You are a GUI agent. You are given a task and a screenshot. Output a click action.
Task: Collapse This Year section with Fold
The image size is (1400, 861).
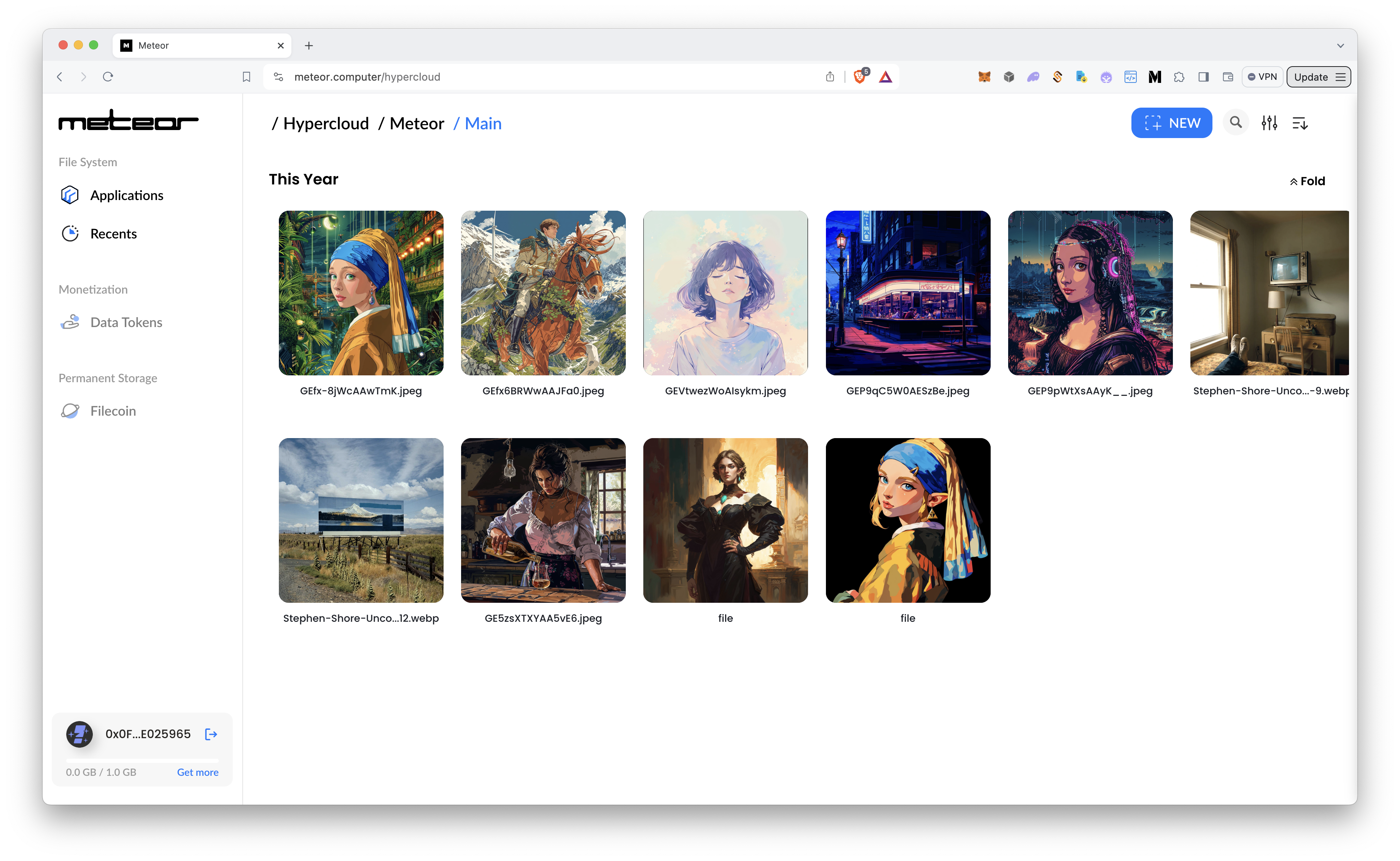pyautogui.click(x=1308, y=181)
